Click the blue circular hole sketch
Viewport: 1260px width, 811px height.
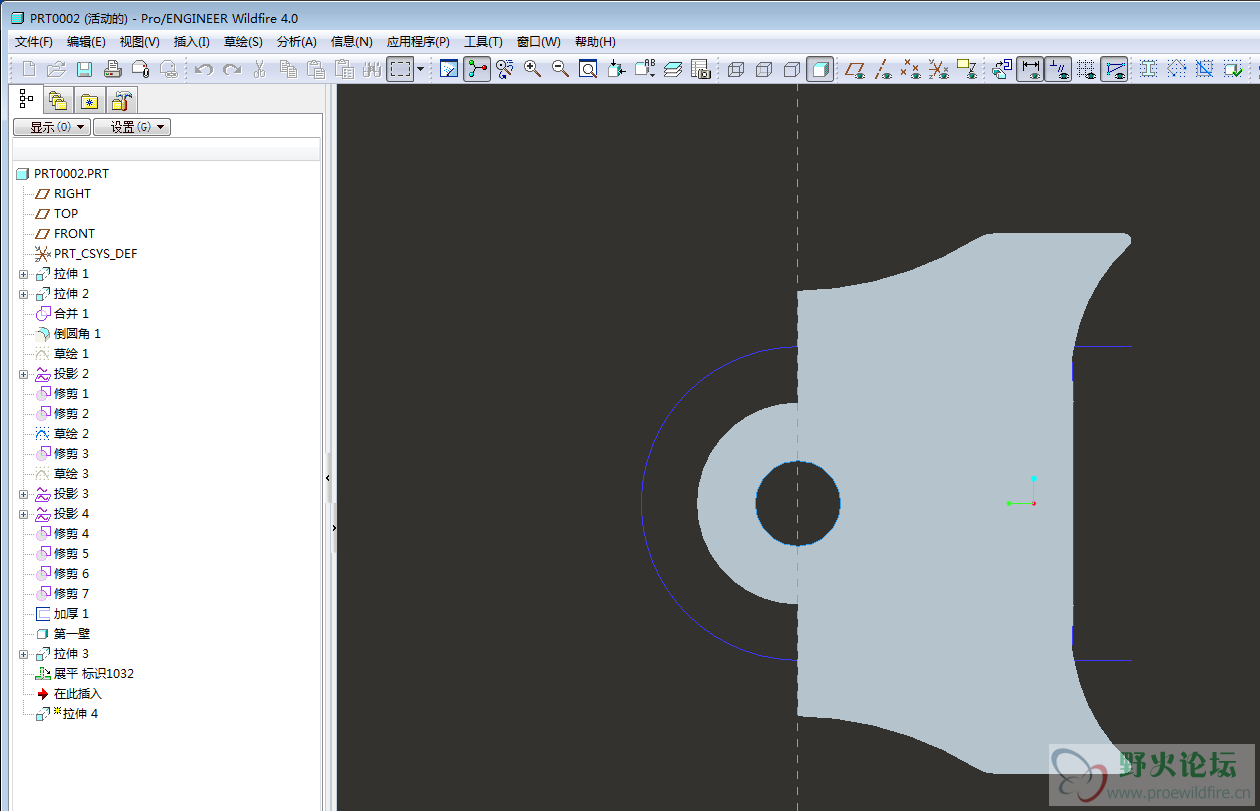click(x=798, y=503)
